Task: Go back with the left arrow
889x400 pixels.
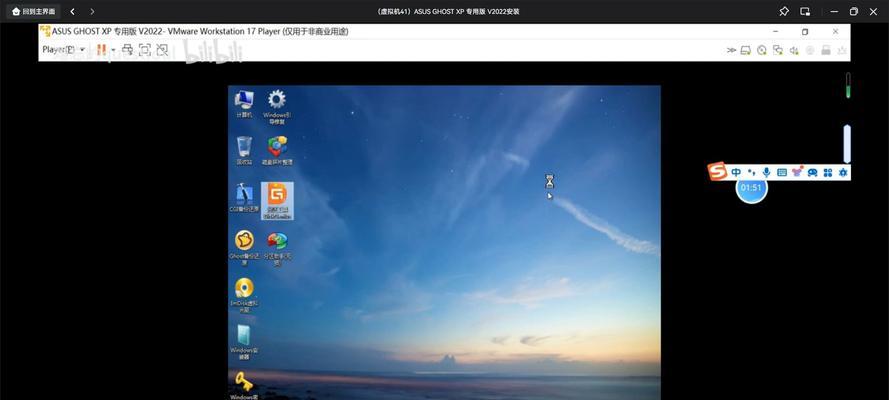Action: 72,11
